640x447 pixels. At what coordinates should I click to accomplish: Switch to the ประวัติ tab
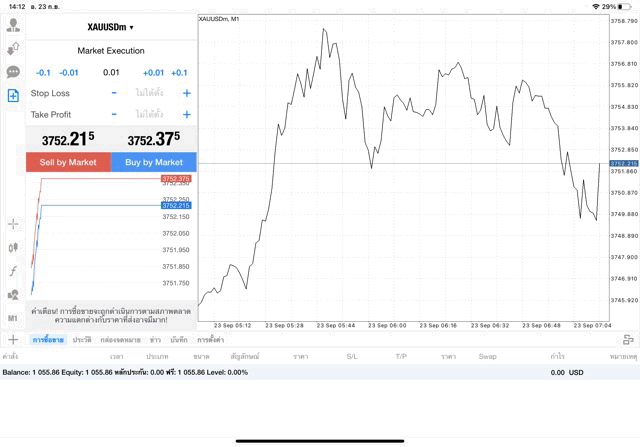pos(82,340)
